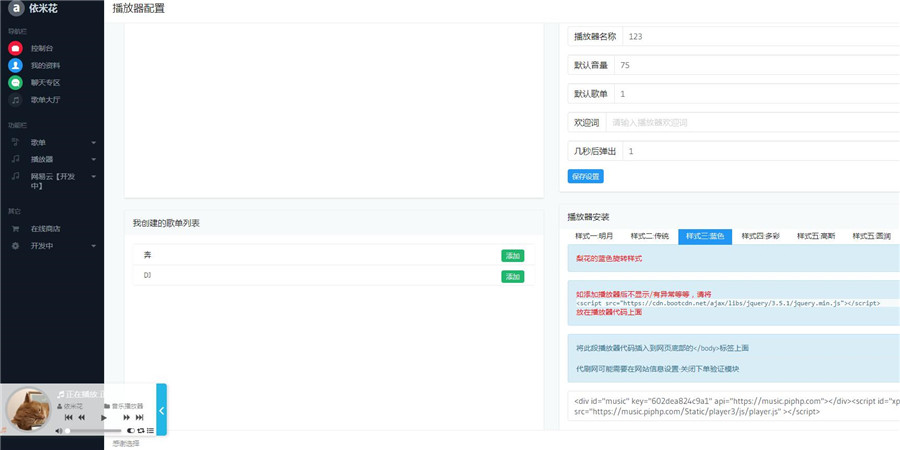Screen dimensions: 900x450
Task: Expand the 播放器 sidebar dropdown arrow
Action: 94,160
